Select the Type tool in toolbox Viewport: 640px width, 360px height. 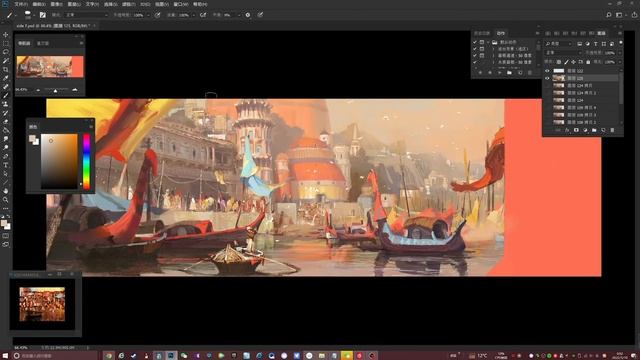[6, 165]
